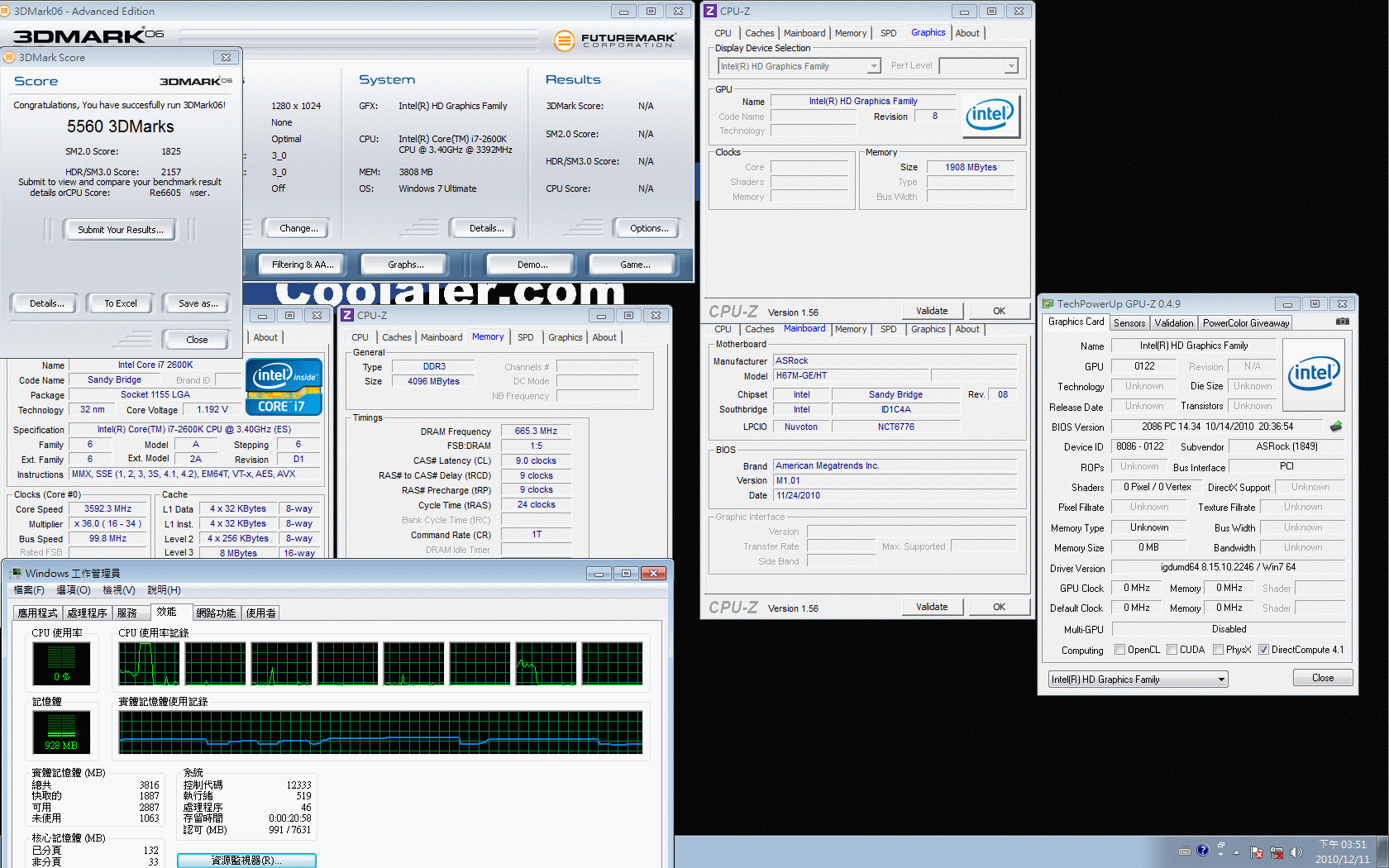
Task: Click the taskbar clock showing 03:51
Action: tap(1342, 851)
